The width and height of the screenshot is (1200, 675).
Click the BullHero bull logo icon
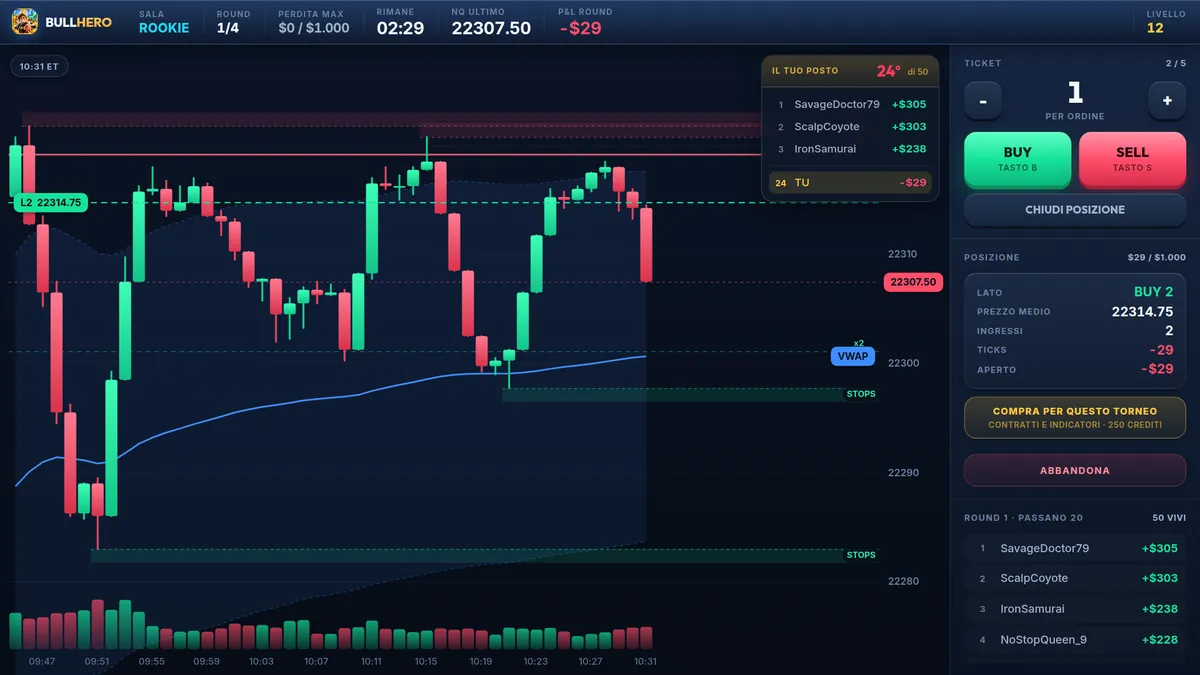pyautogui.click(x=25, y=21)
